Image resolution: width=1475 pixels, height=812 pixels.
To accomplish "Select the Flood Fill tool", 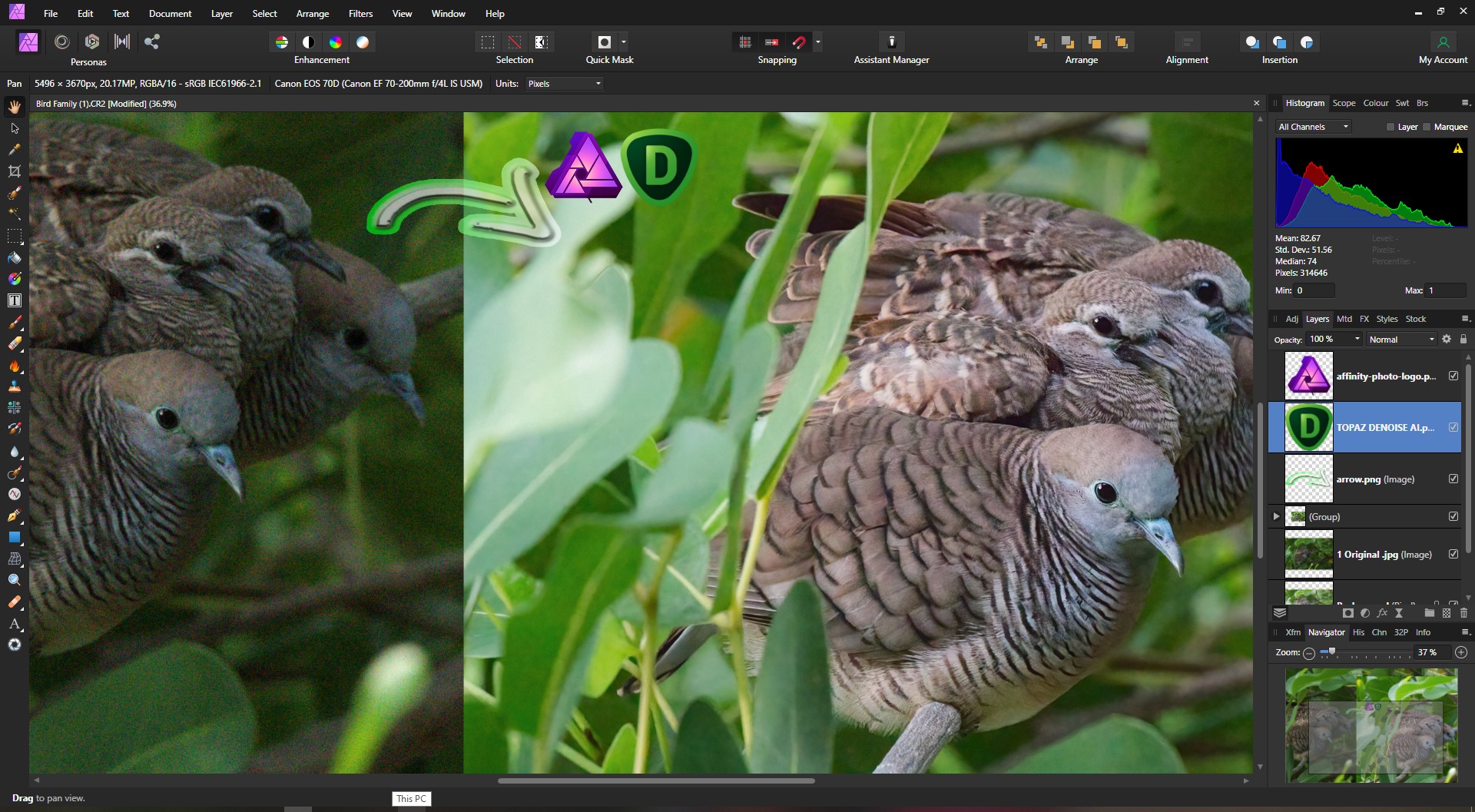I will coord(14,258).
